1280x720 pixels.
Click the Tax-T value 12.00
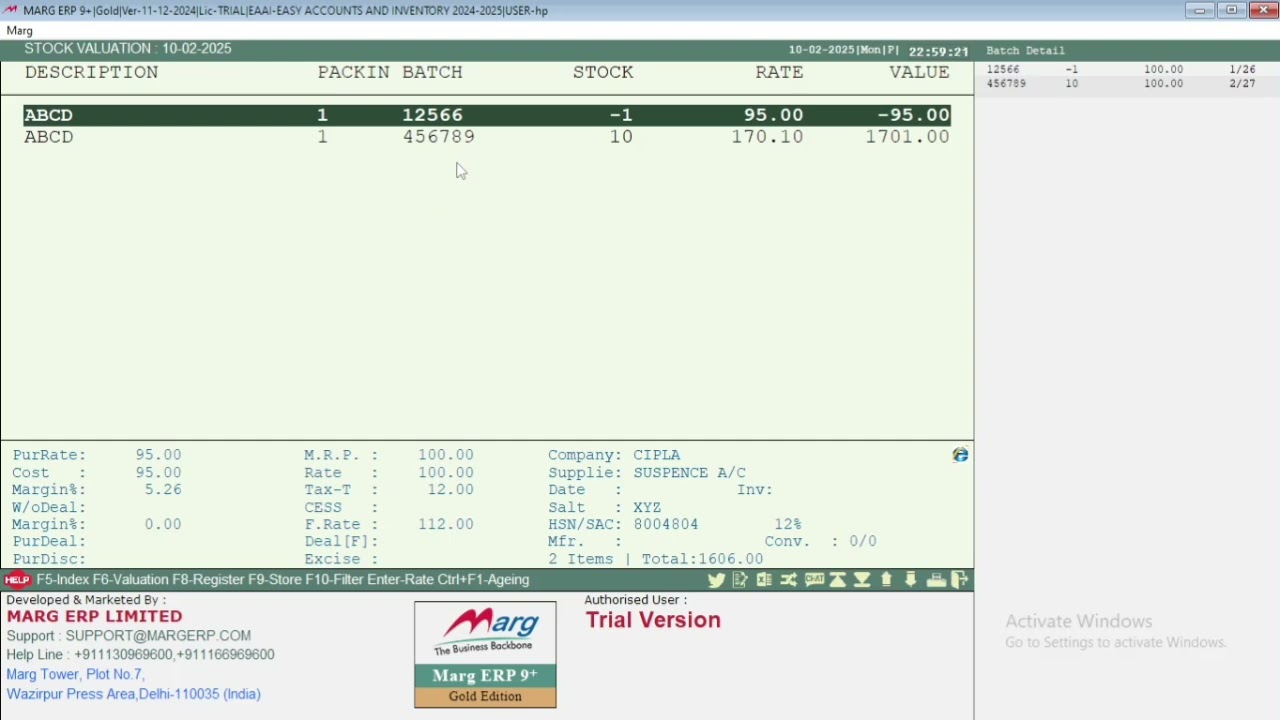point(450,490)
